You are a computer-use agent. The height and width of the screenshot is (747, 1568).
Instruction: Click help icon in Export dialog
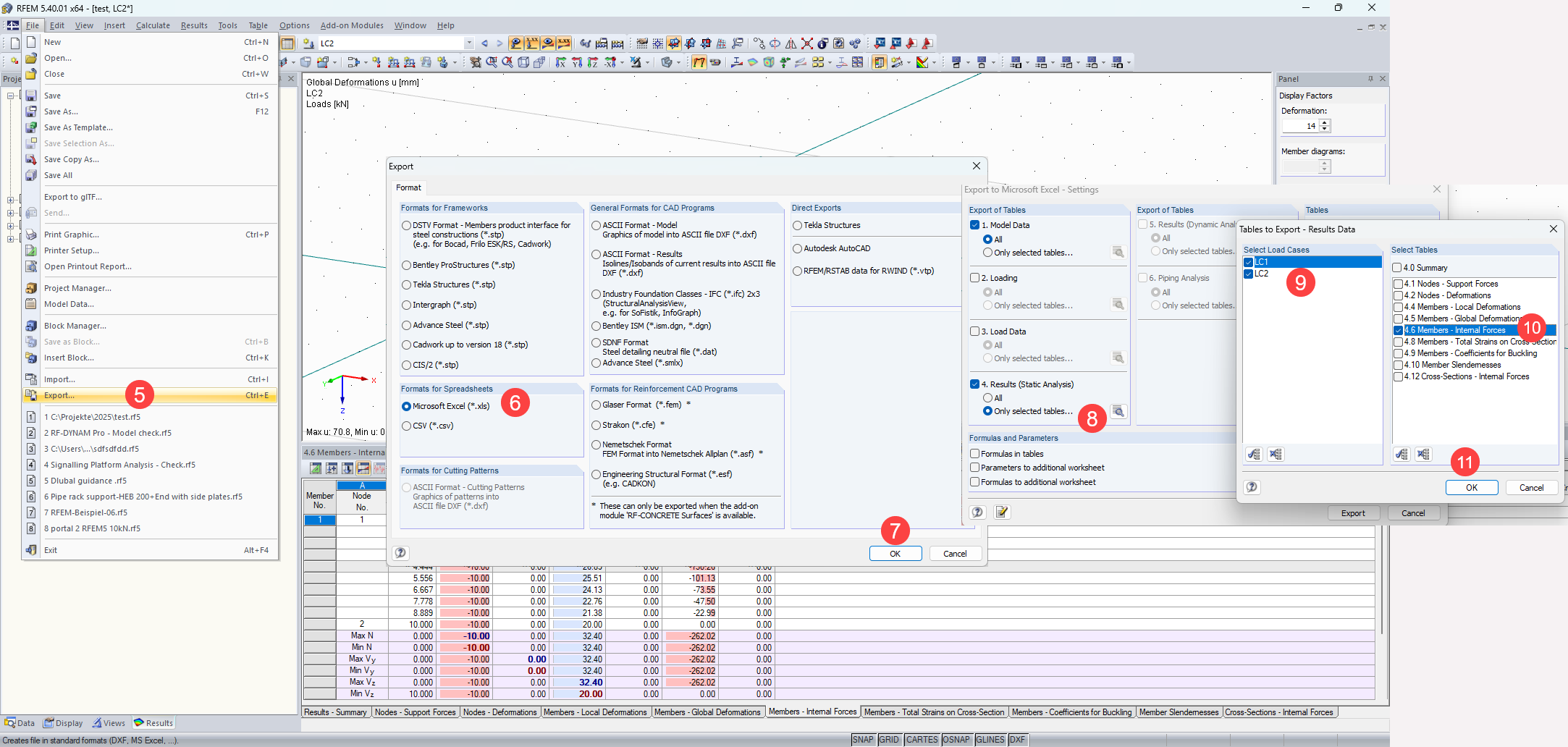point(400,553)
